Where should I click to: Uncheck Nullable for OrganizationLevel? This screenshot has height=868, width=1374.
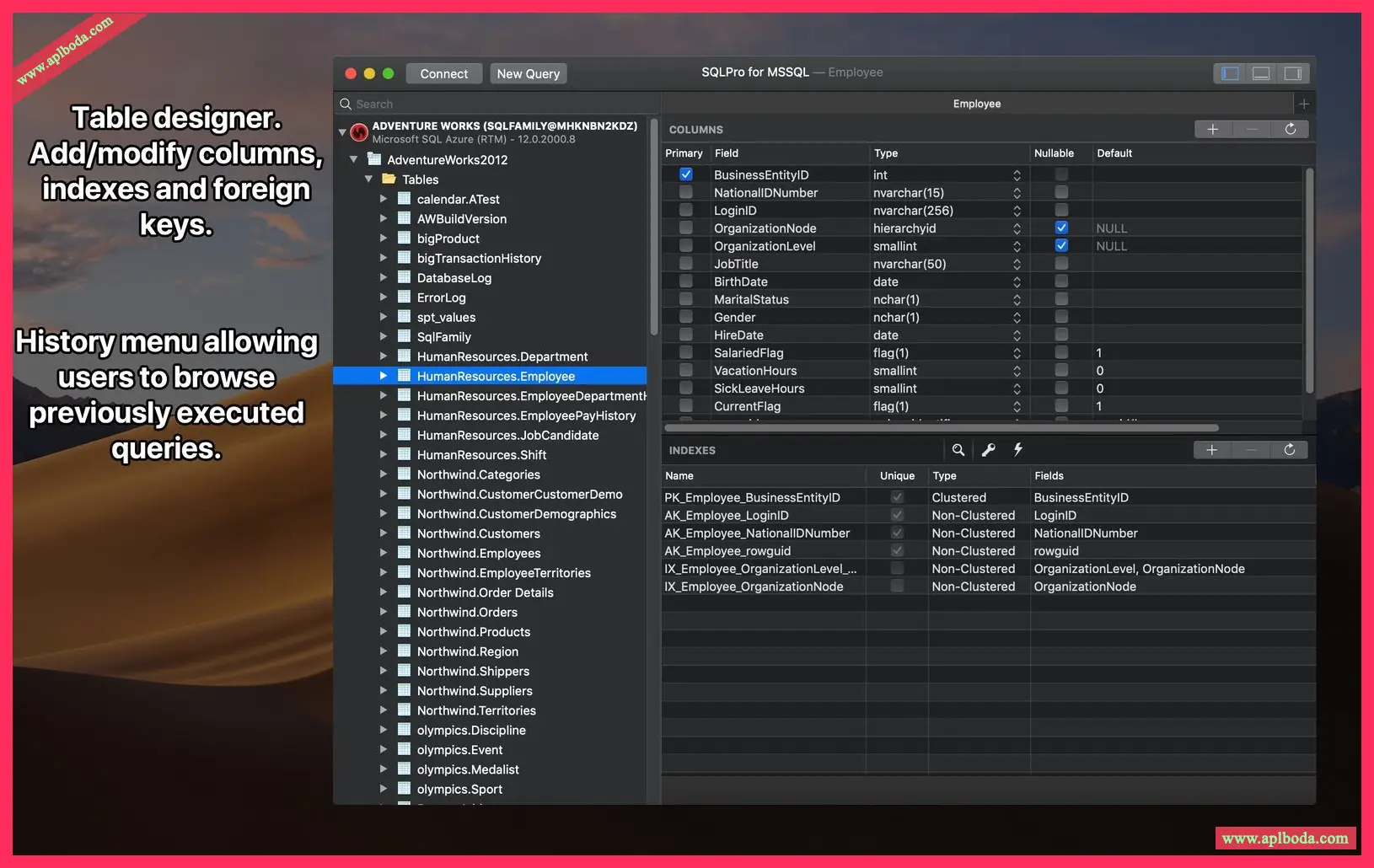tap(1061, 245)
